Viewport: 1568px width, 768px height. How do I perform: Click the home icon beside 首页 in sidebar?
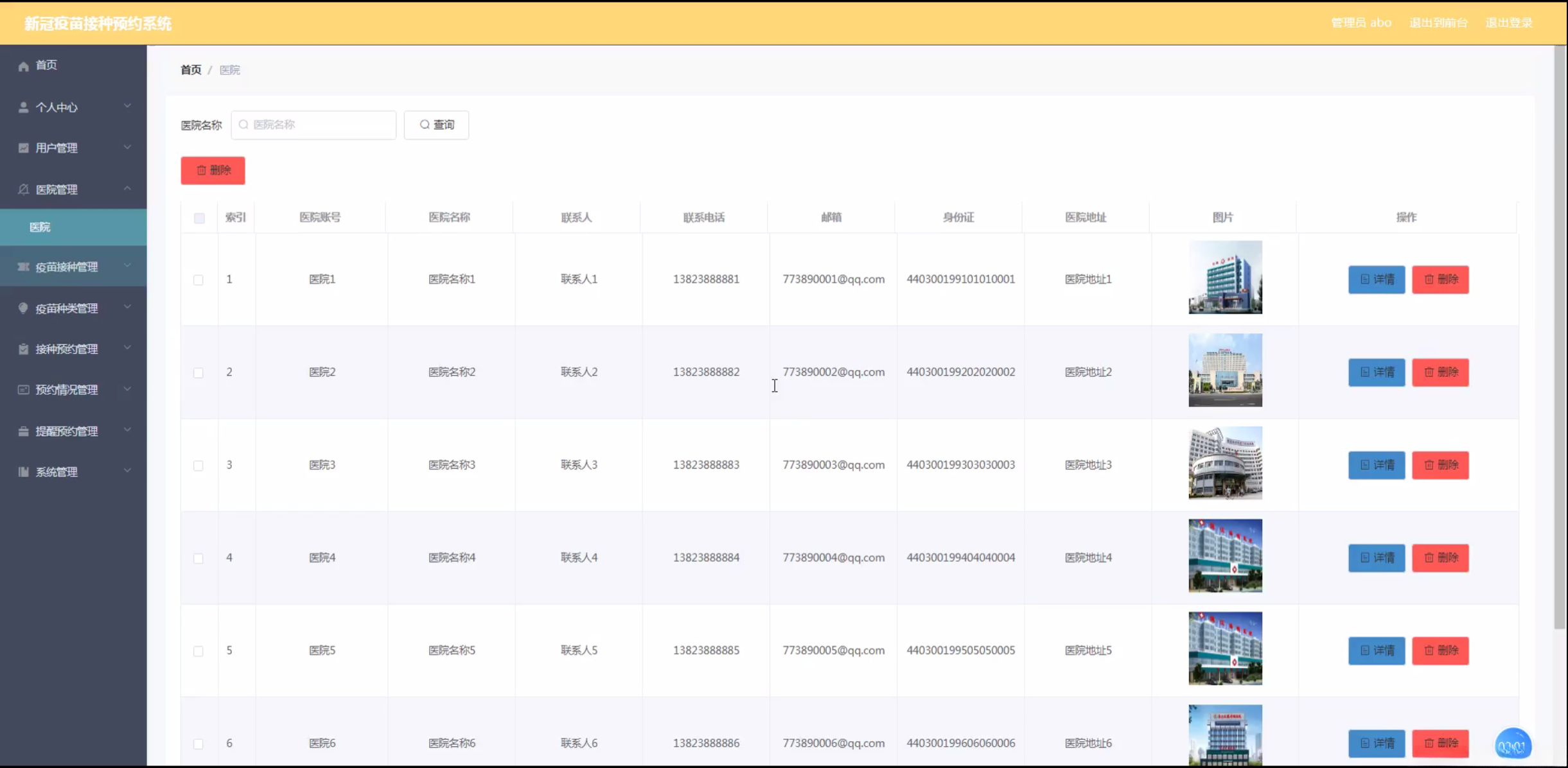(24, 66)
